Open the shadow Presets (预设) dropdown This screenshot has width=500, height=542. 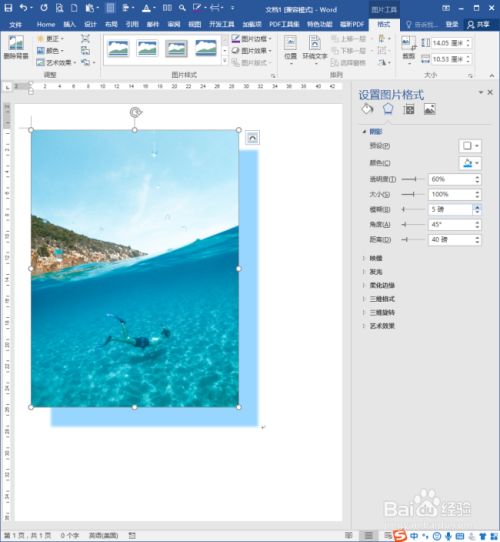tap(470, 146)
